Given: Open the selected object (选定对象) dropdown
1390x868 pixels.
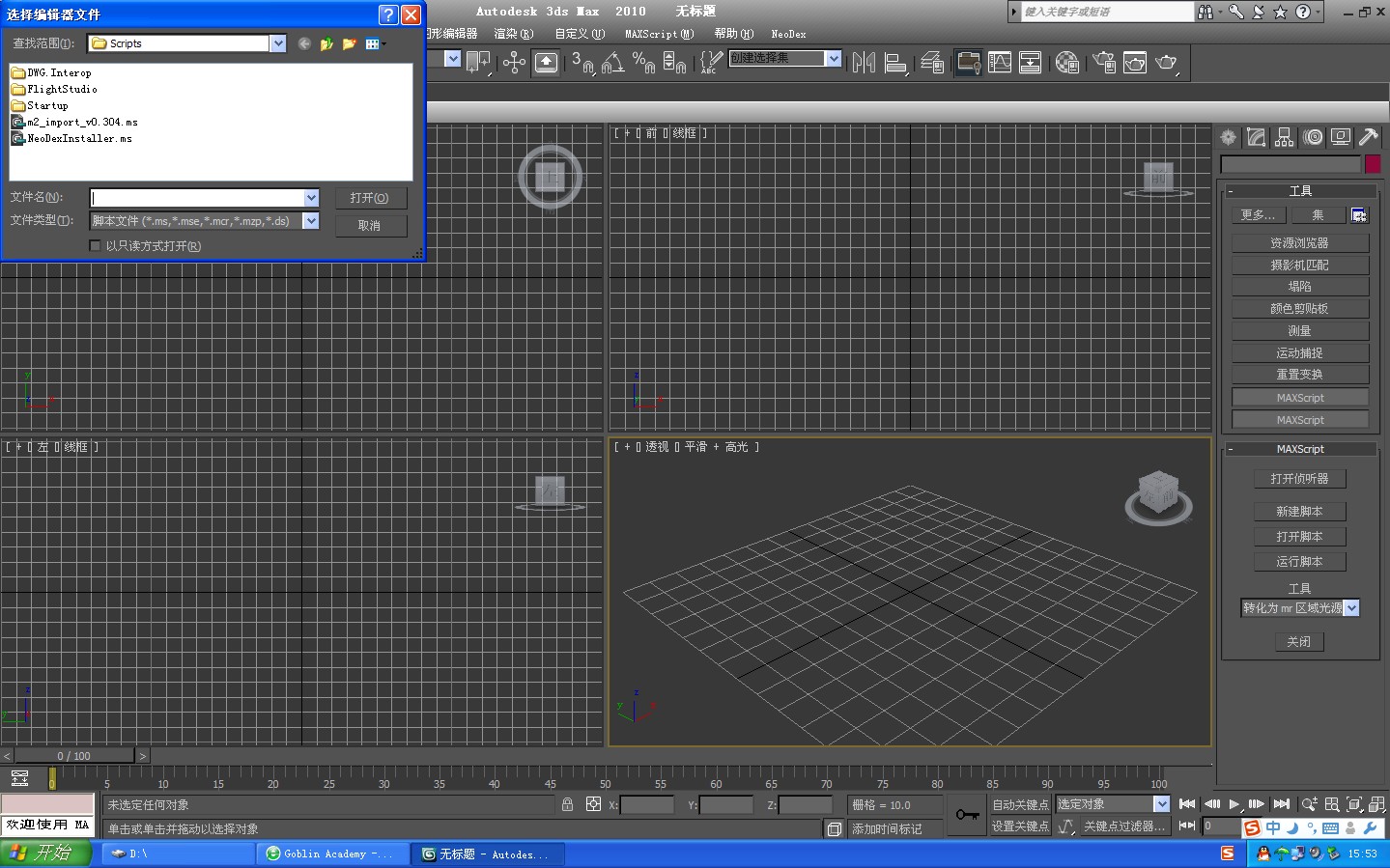Looking at the screenshot, I should [x=1161, y=804].
